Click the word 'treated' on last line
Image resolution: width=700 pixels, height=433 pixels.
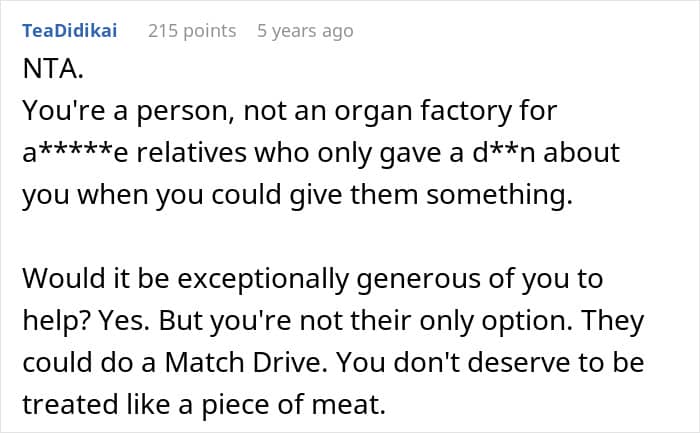[71, 404]
